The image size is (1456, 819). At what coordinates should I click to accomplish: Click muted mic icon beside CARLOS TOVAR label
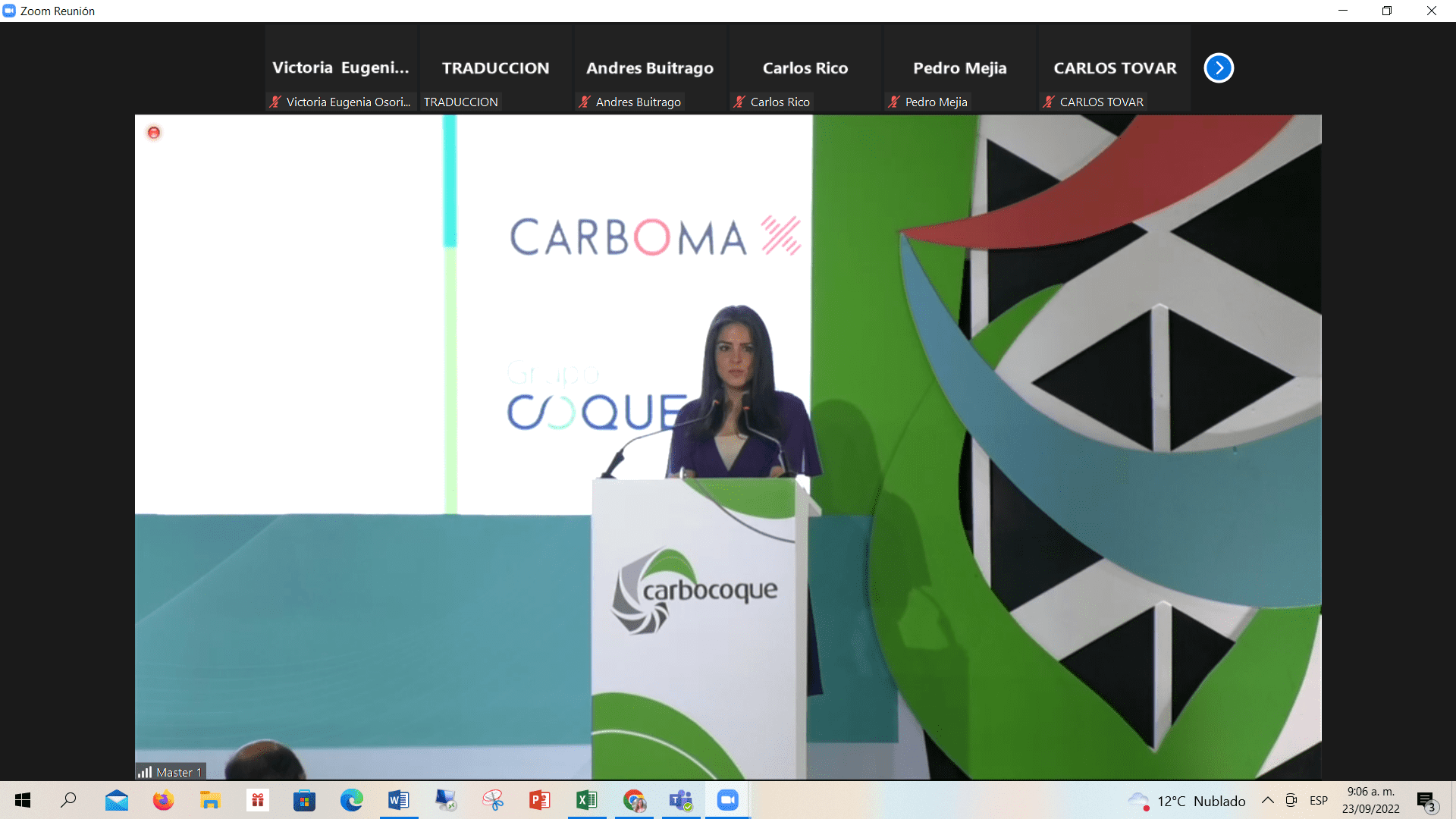[x=1049, y=102]
